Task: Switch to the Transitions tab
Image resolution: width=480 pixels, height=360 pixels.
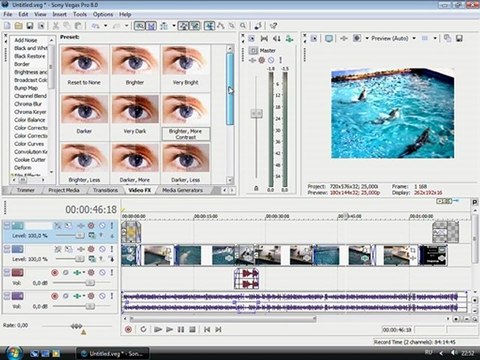Action: click(105, 190)
